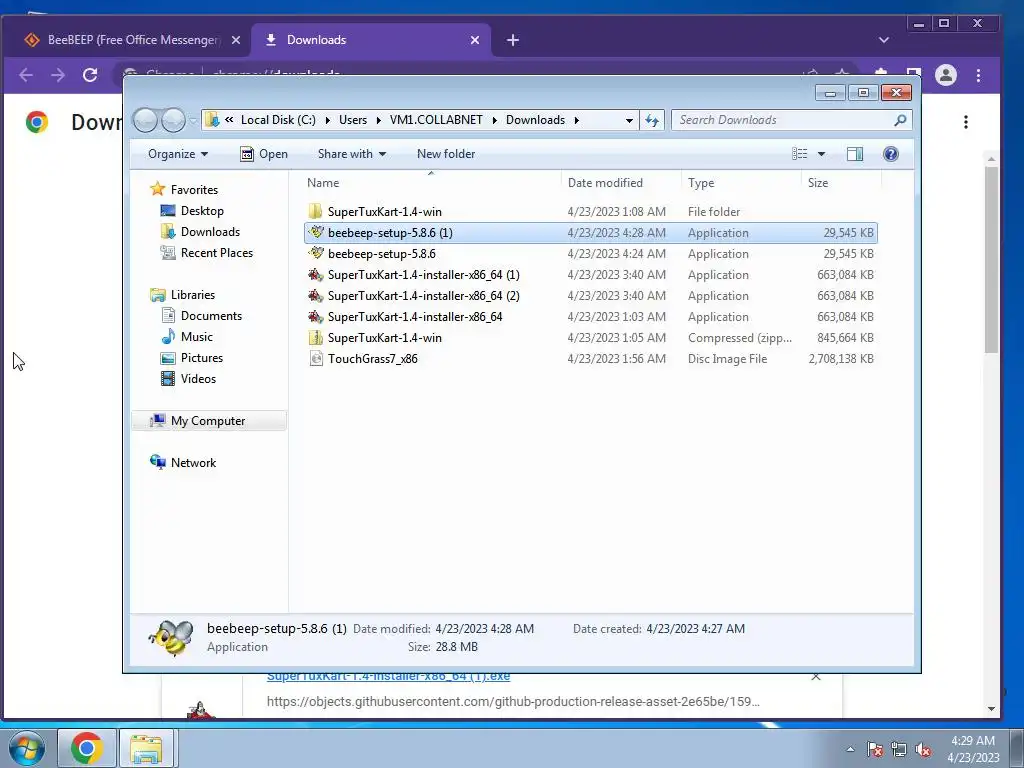Click the Explorer forward navigation button
The width and height of the screenshot is (1024, 768).
174,120
